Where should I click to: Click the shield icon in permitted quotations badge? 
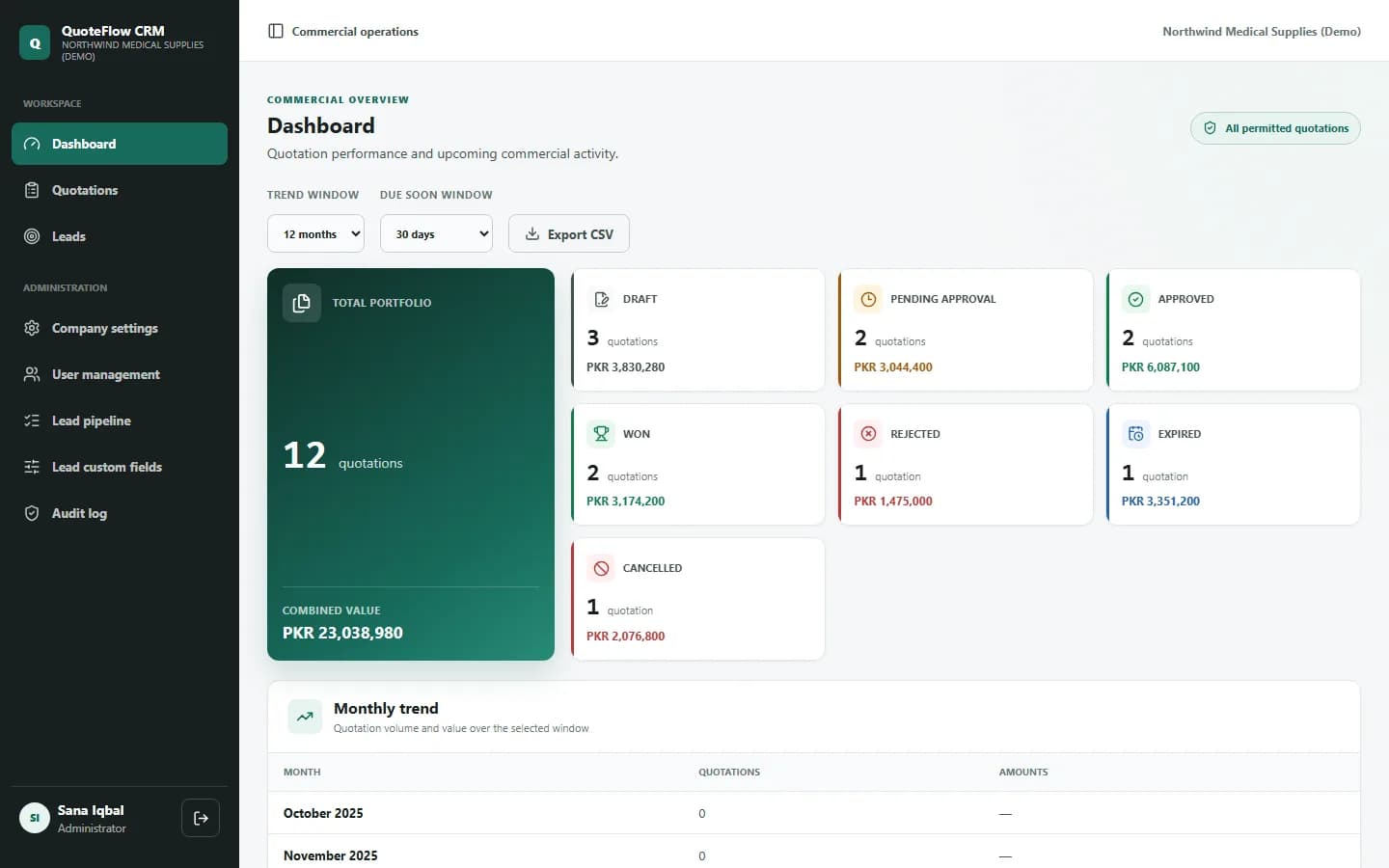click(x=1210, y=128)
